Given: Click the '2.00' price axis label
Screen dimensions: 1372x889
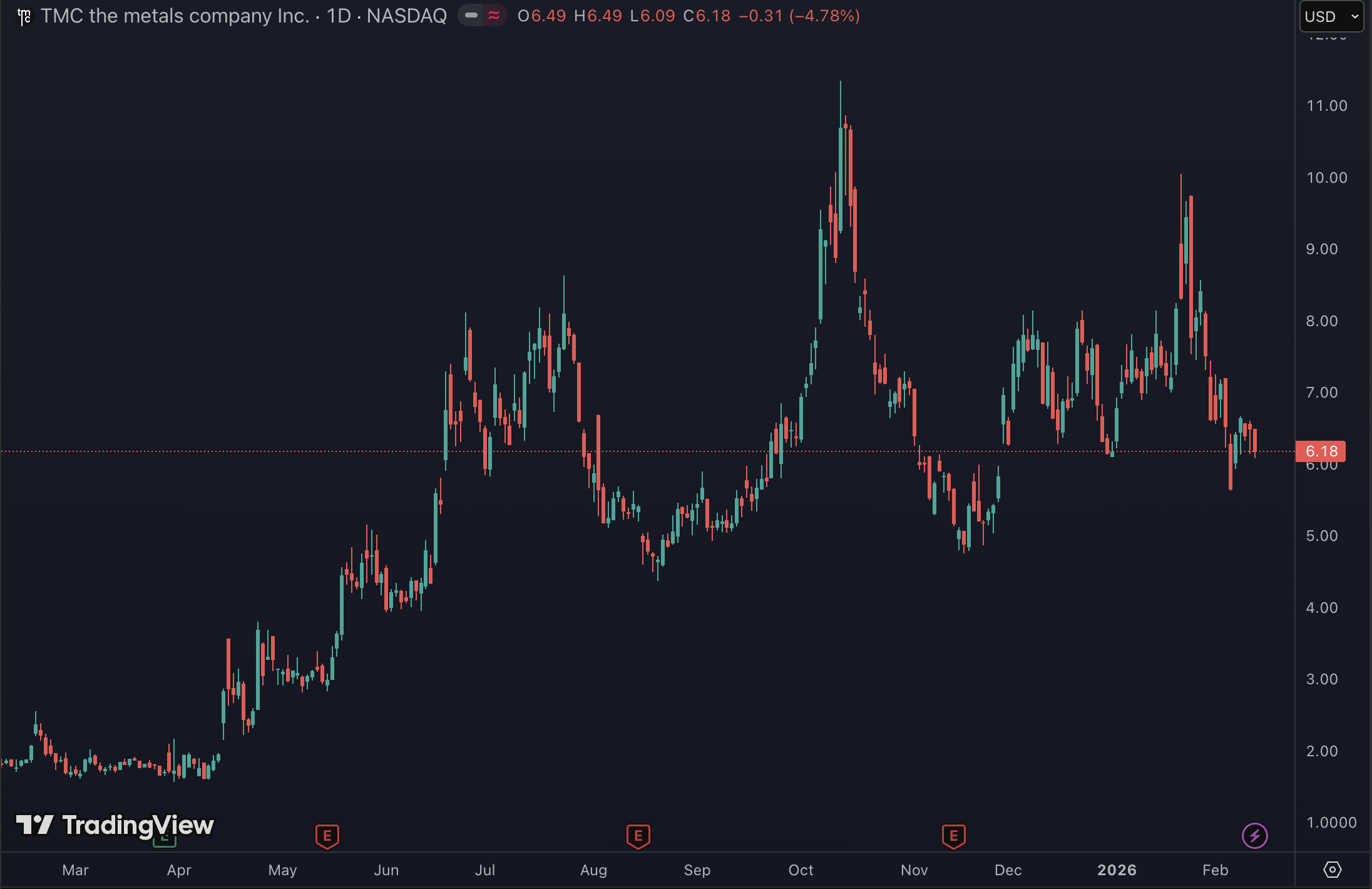Looking at the screenshot, I should point(1322,751).
